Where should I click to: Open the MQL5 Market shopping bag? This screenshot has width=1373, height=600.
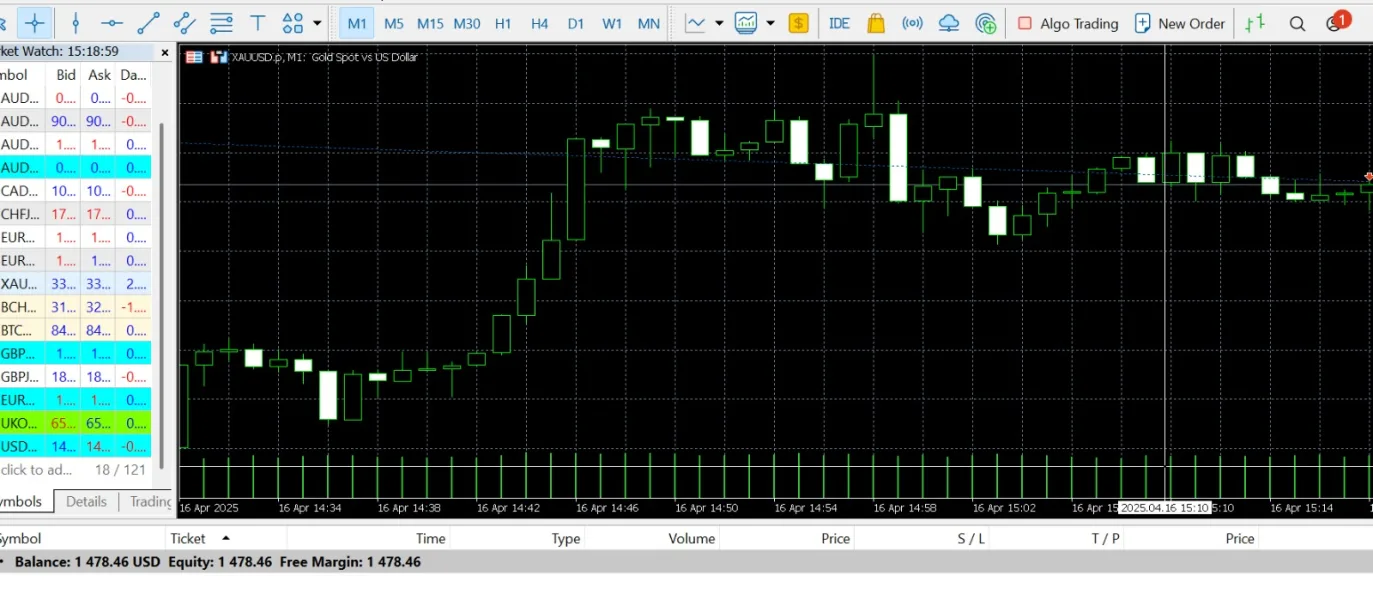tap(876, 23)
